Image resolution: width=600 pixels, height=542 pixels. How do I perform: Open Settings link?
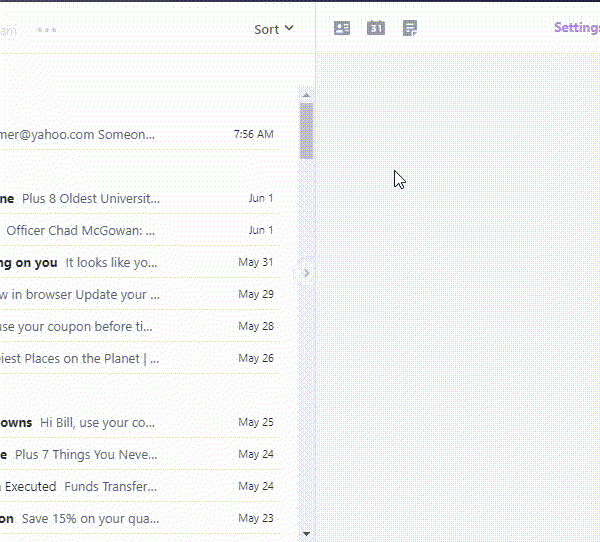point(576,28)
